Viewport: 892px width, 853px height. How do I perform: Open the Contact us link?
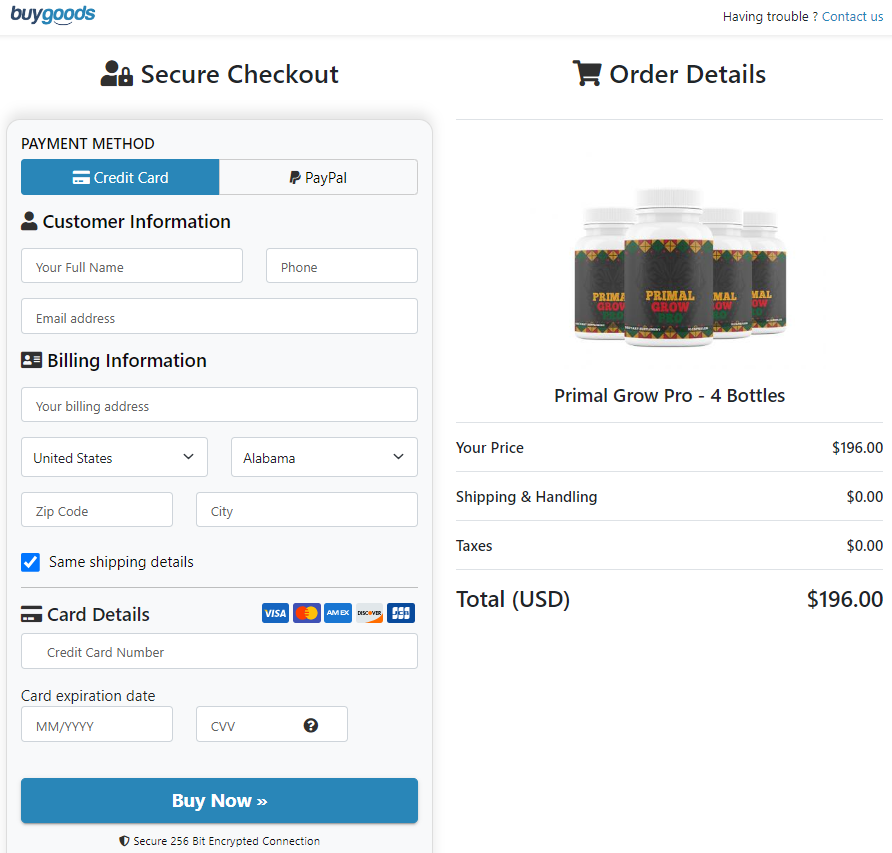tap(852, 16)
